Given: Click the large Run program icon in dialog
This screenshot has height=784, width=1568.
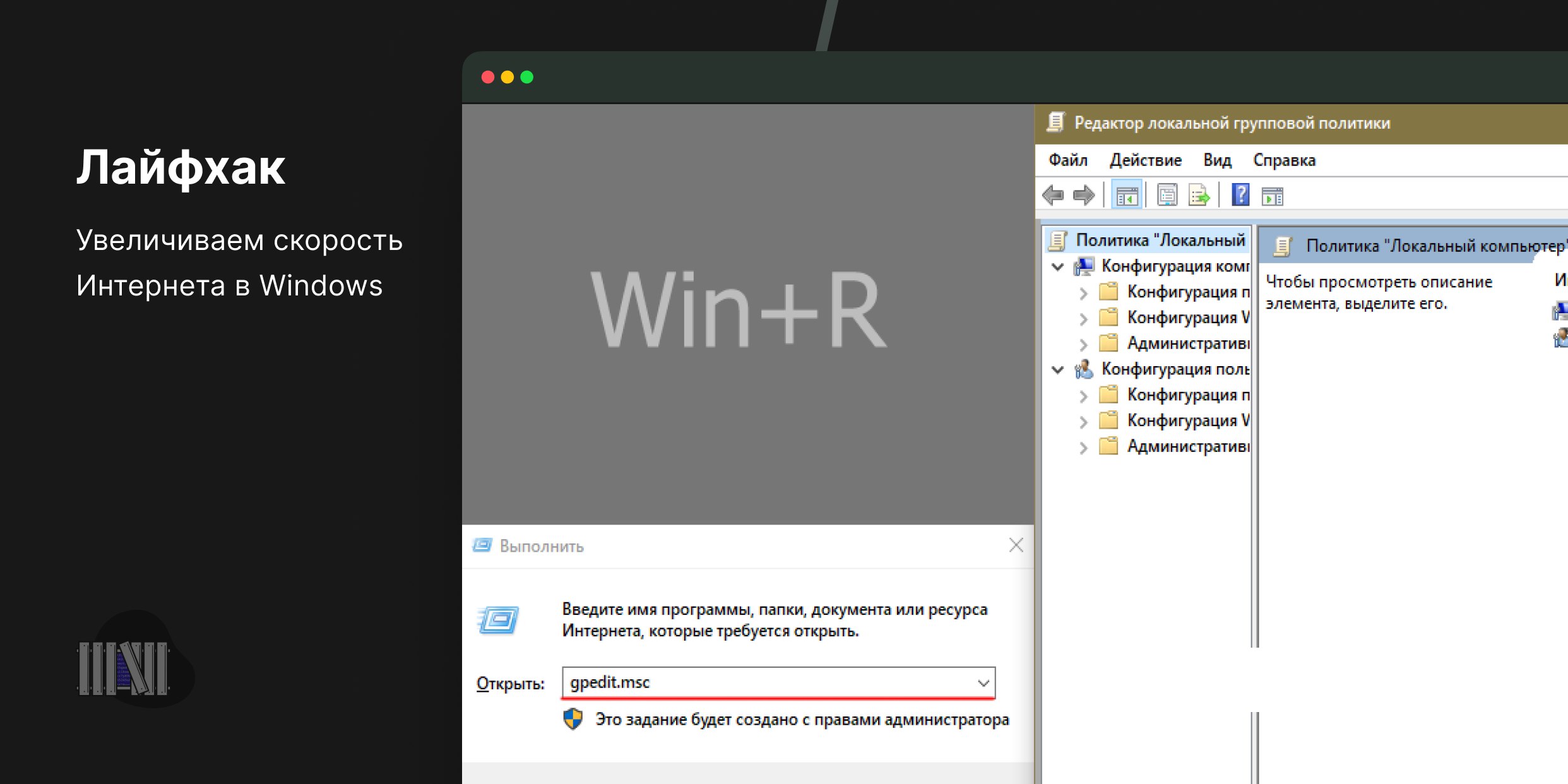Looking at the screenshot, I should pos(499,620).
